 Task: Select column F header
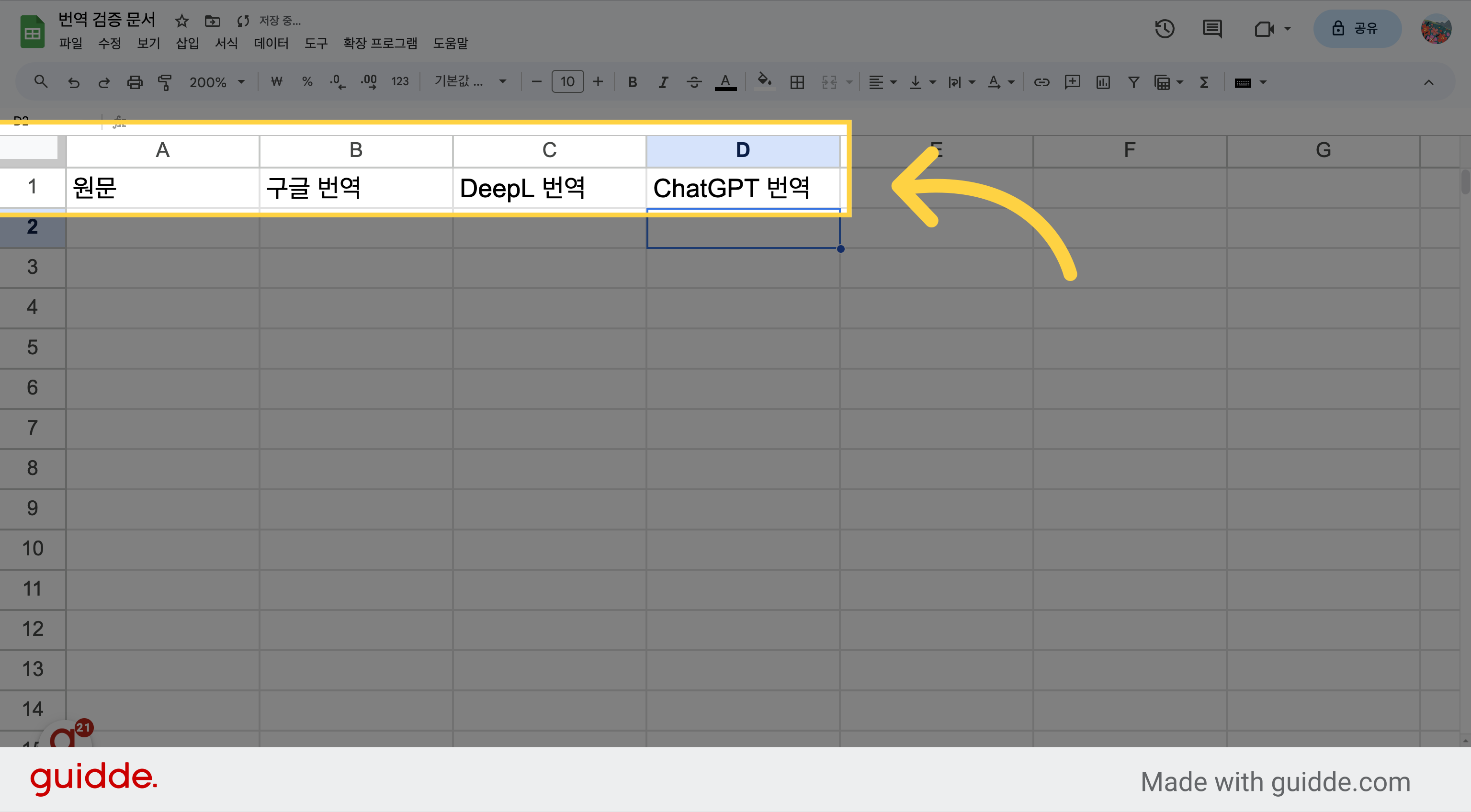[x=1130, y=150]
